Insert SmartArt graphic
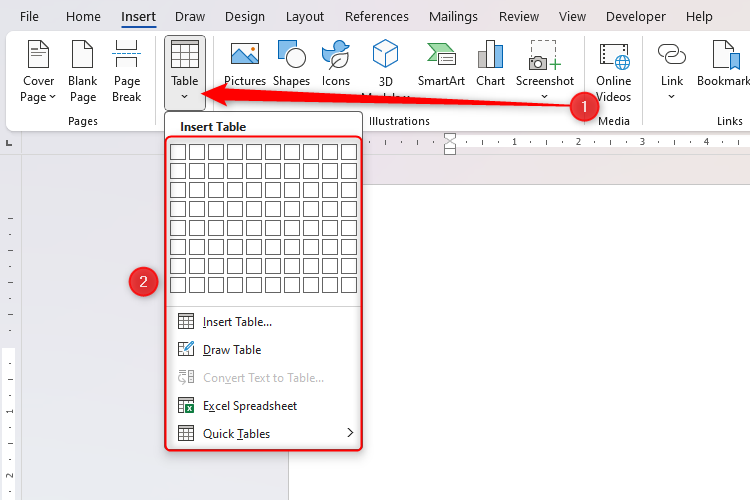The image size is (750, 500). click(x=441, y=56)
